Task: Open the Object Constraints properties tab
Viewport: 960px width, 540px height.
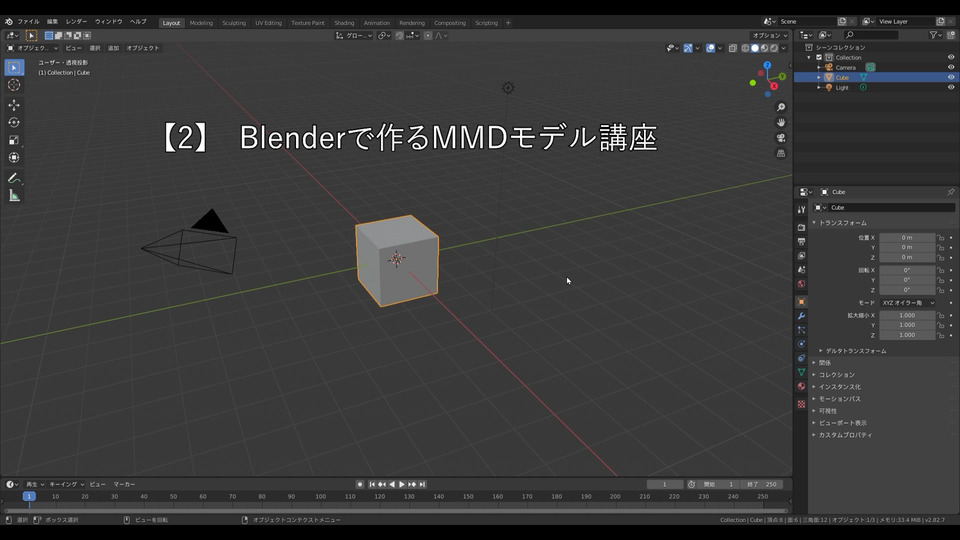Action: tap(801, 358)
